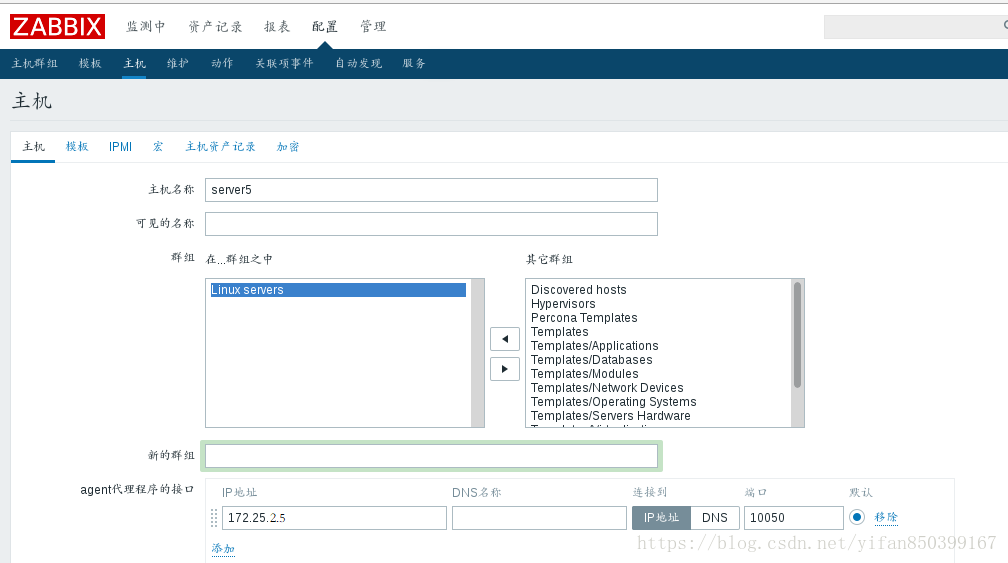This screenshot has width=1008, height=563.
Task: Focus the 新的群组 input field
Action: tap(431, 456)
